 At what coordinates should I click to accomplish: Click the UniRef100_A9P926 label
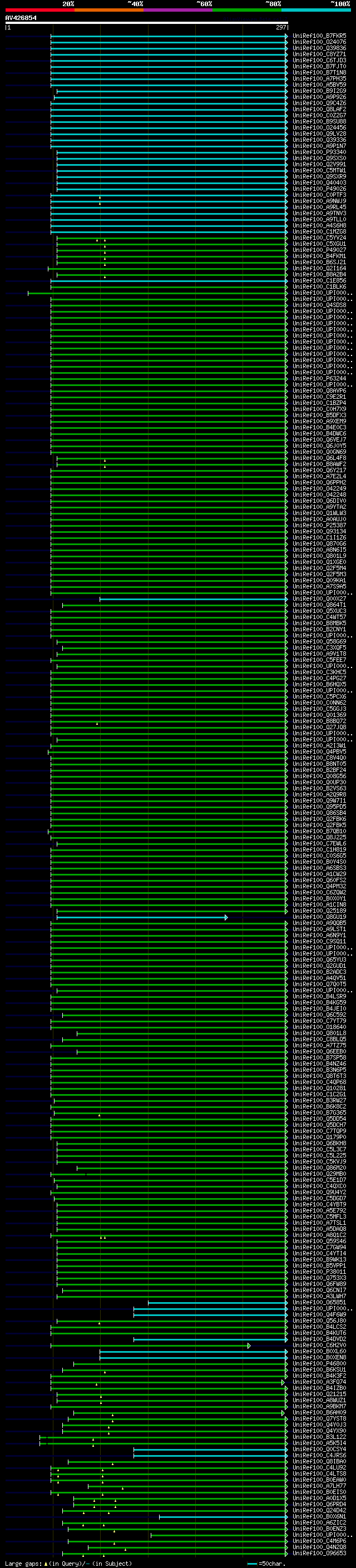319,97
